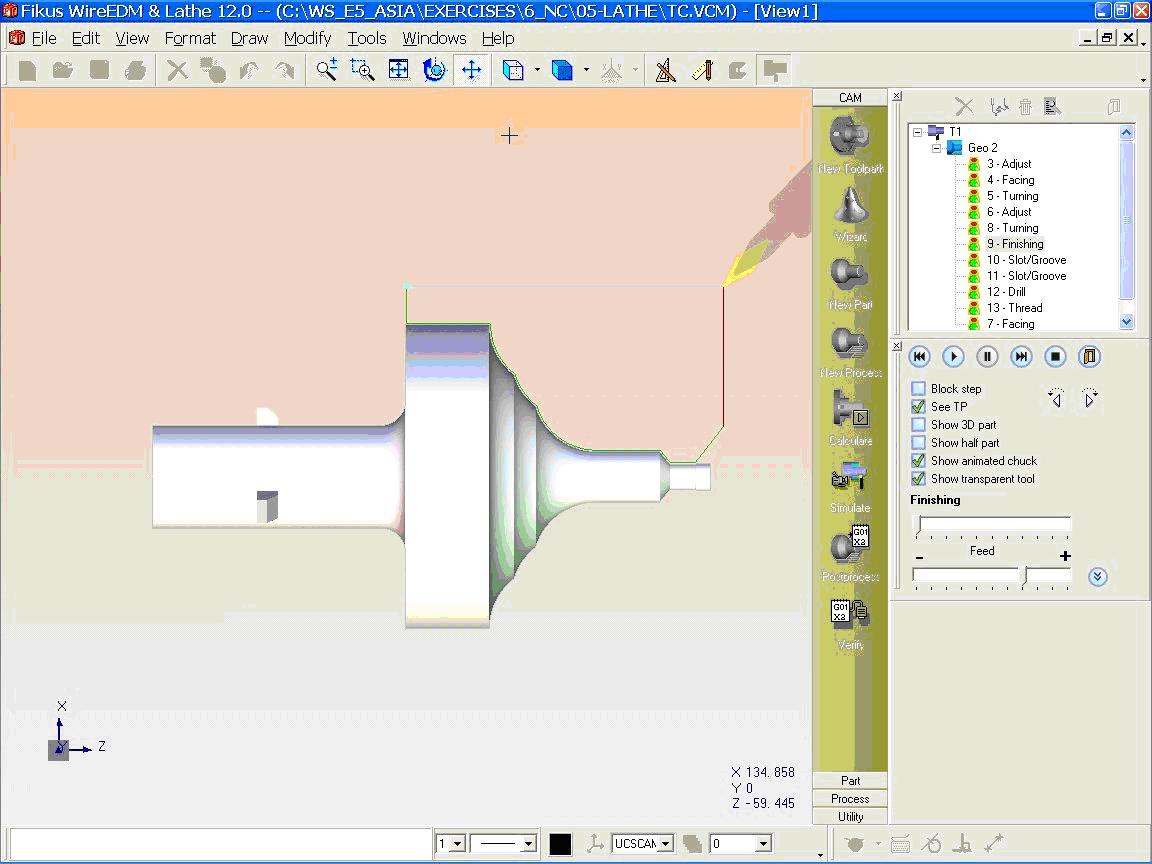Open the line style dropdown

point(528,844)
